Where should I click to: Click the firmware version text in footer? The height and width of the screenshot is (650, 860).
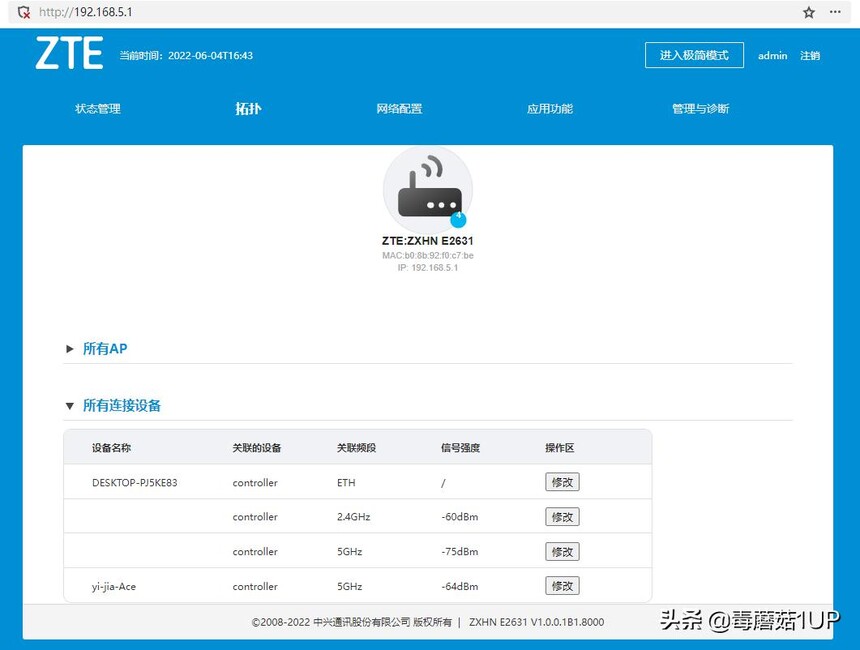536,622
